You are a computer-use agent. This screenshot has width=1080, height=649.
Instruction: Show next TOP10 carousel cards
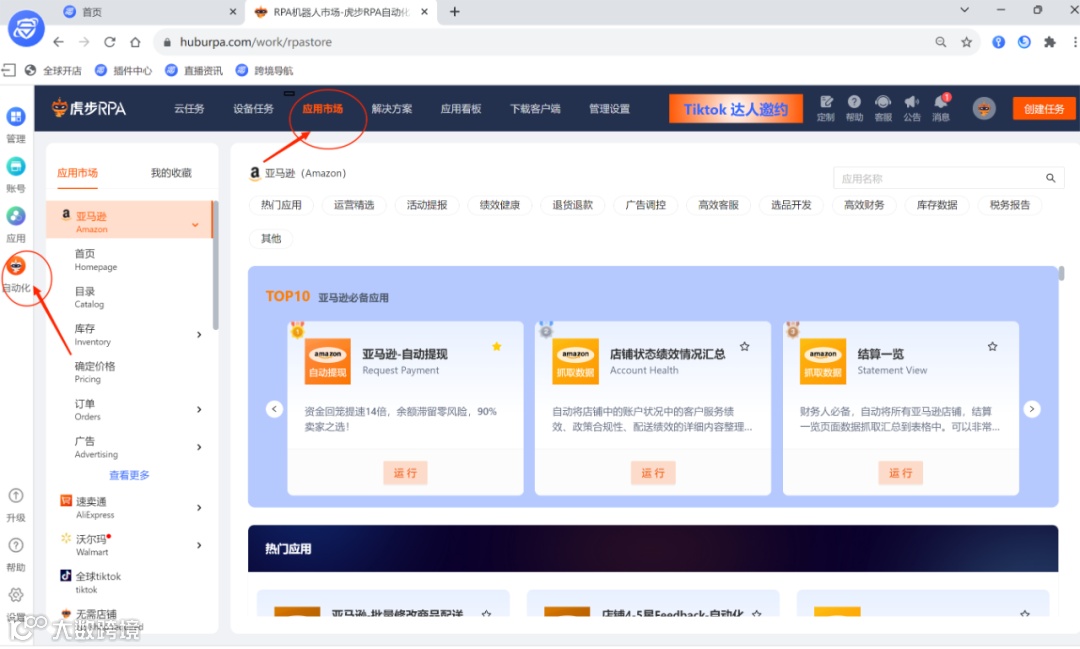1032,409
